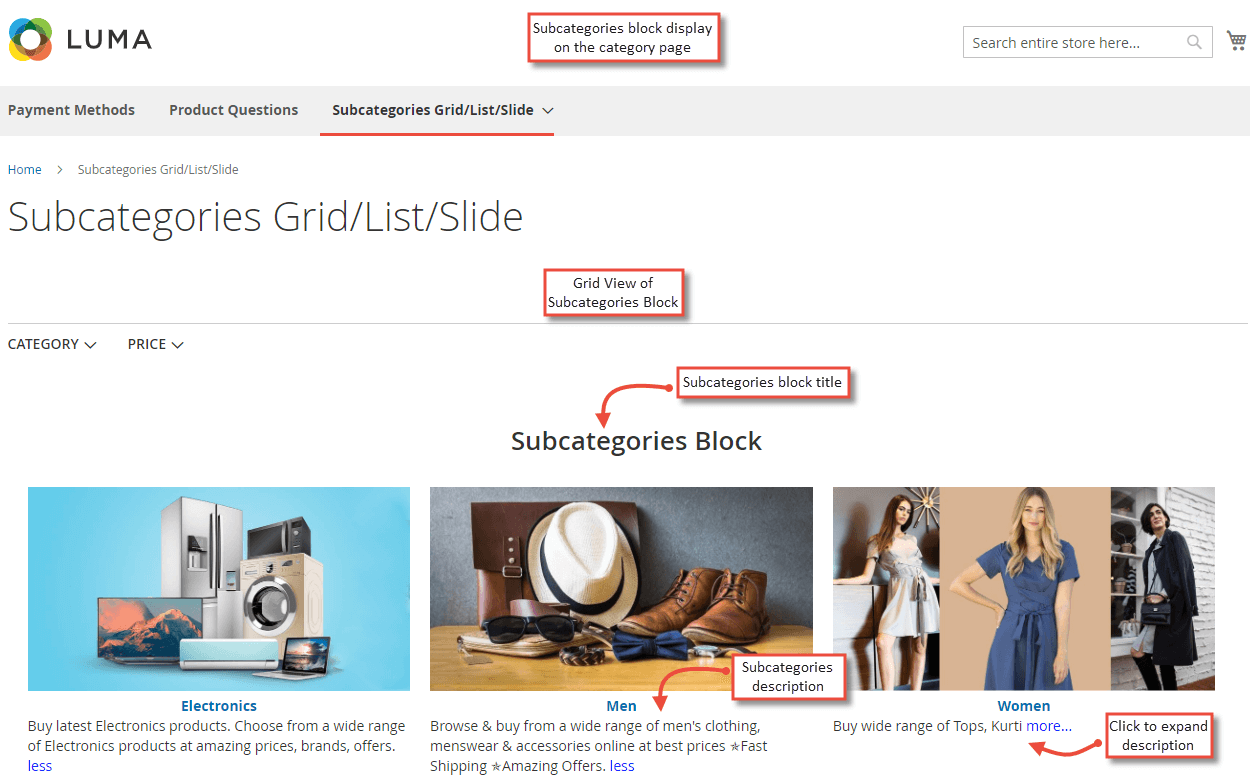Click 'less' under the Men description

coord(622,765)
